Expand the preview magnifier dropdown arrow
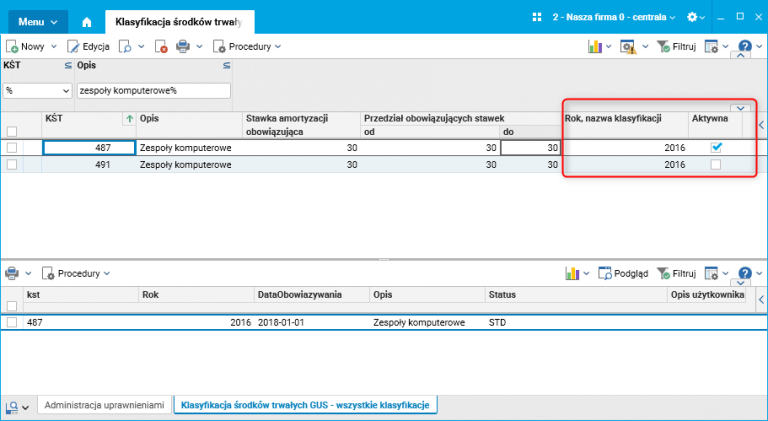The width and height of the screenshot is (768, 421). pos(141,47)
